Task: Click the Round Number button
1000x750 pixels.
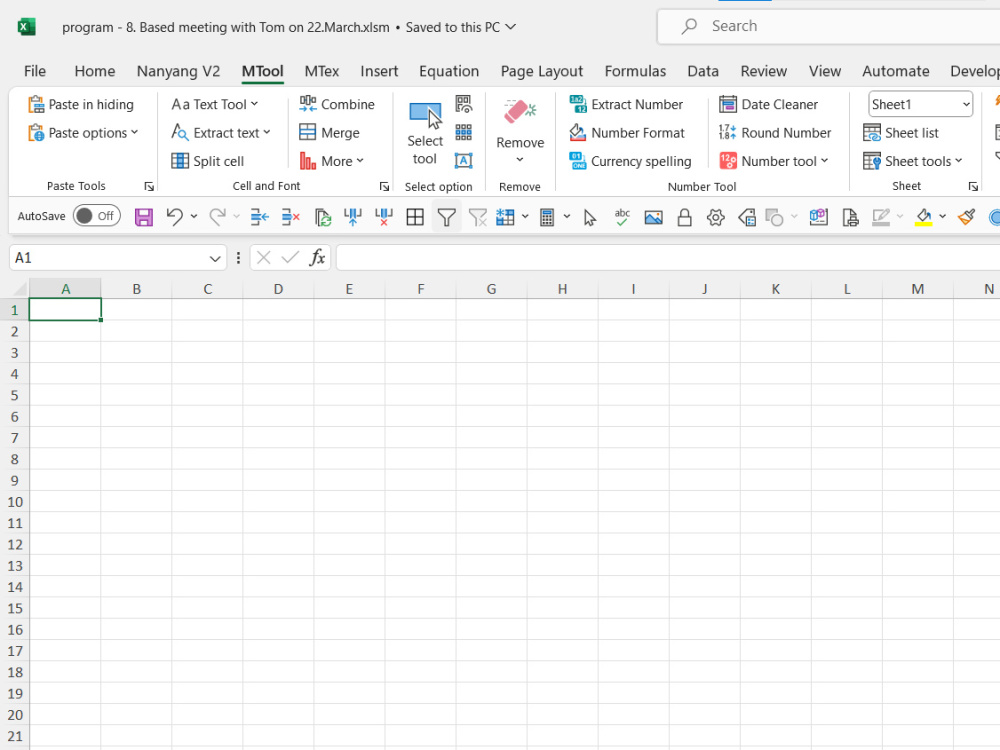Action: 775,133
